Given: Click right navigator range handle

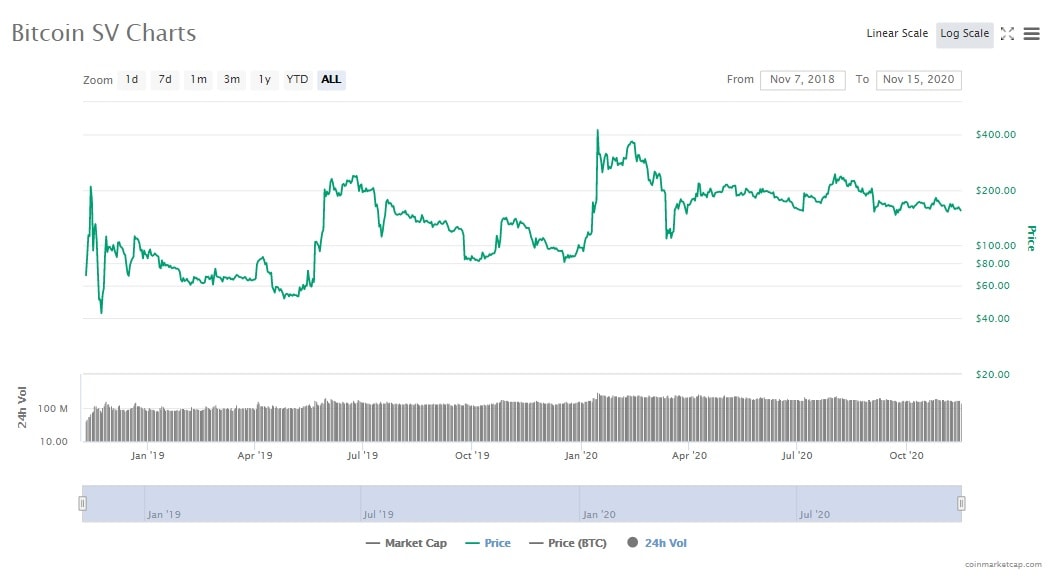Looking at the screenshot, I should coord(961,503).
